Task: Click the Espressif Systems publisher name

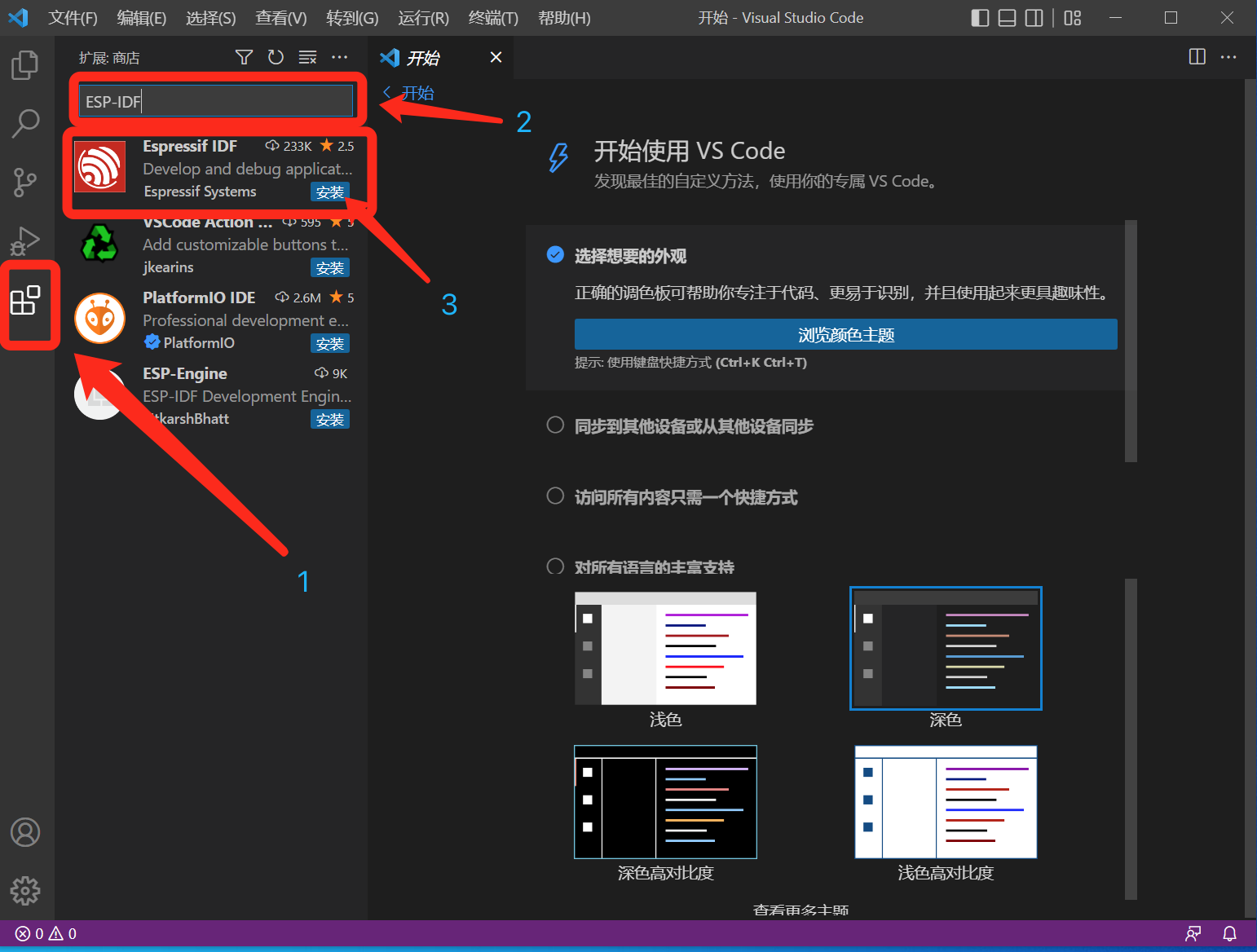Action: tap(200, 192)
